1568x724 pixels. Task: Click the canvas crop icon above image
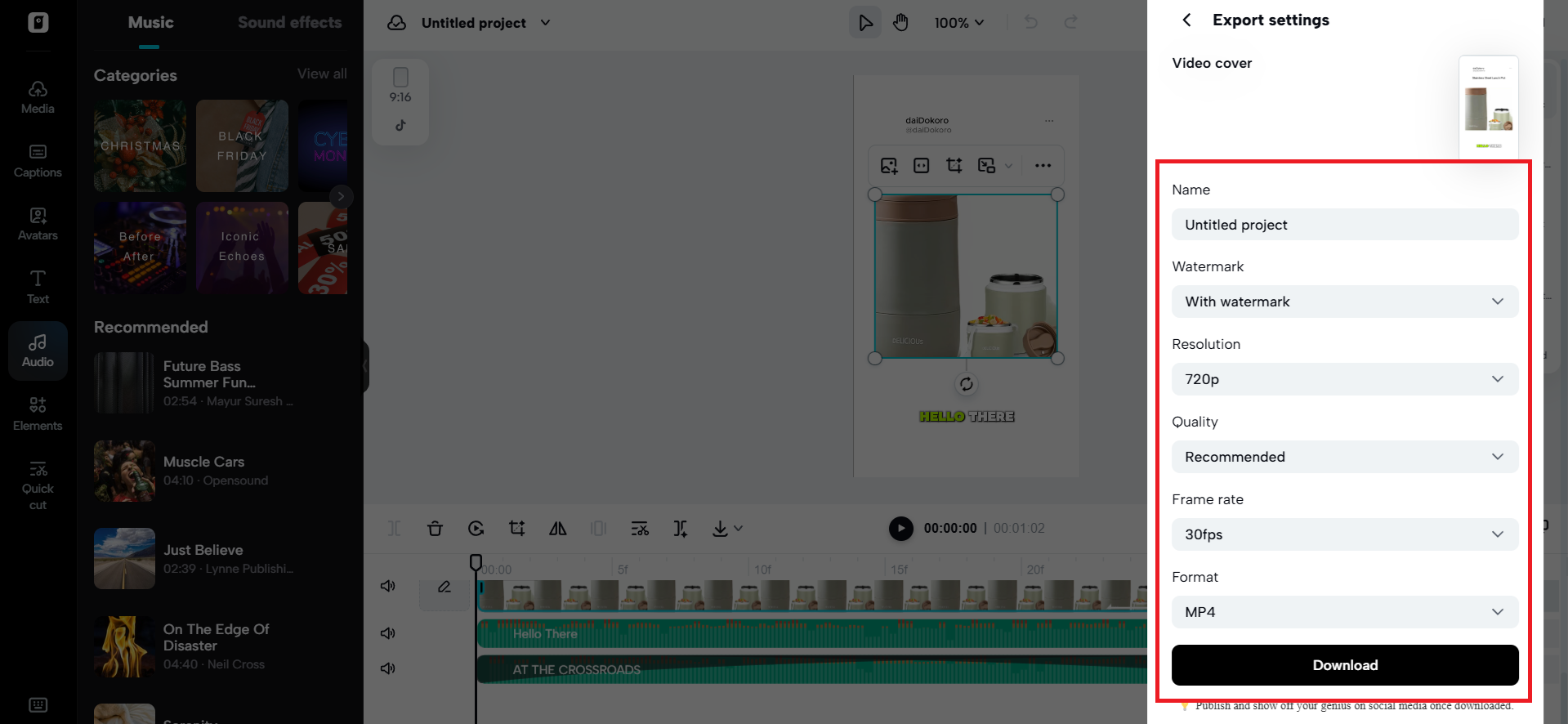[x=954, y=165]
